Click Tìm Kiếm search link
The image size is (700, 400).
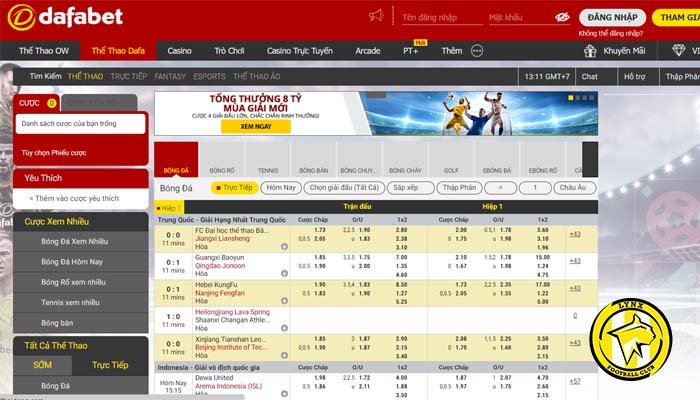click(x=45, y=76)
